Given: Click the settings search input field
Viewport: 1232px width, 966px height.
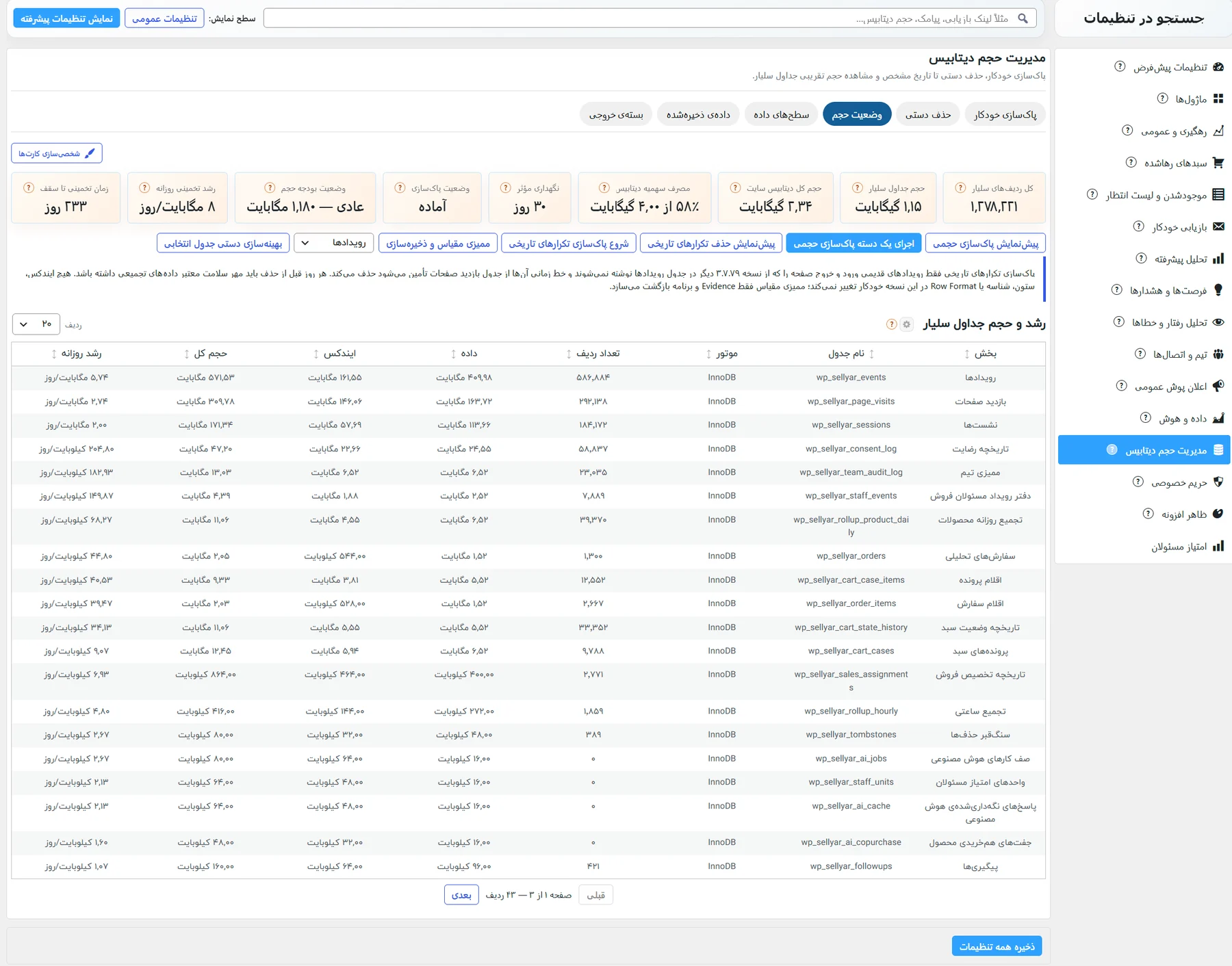Looking at the screenshot, I should coord(650,18).
